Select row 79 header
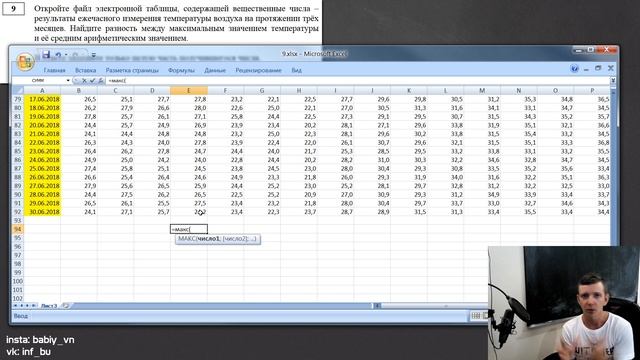The width and height of the screenshot is (640, 360). pos(18,99)
